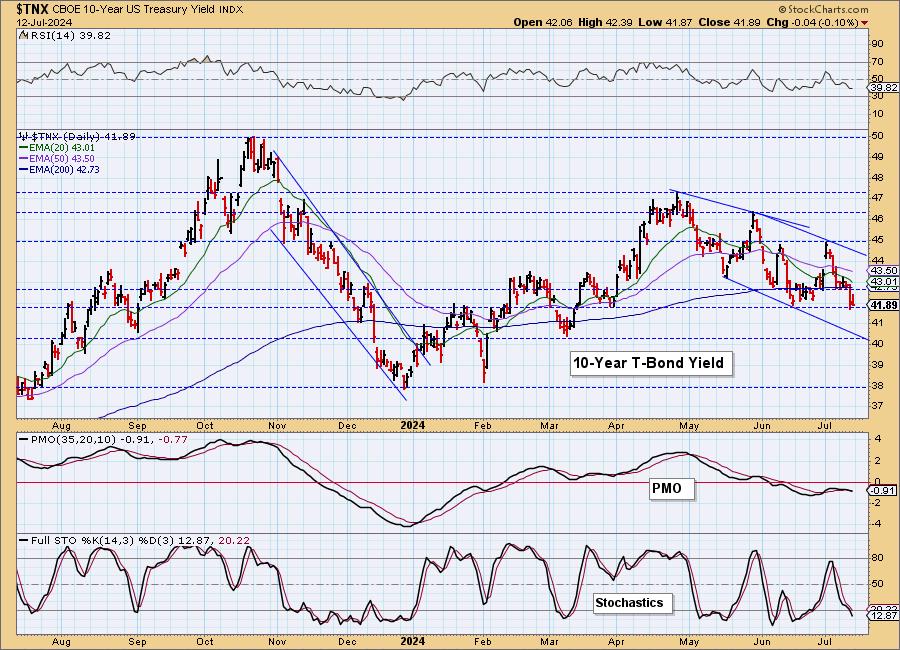Click the dark blue EMA(200) legend swatch
Image resolution: width=900 pixels, height=650 pixels.
click(x=24, y=169)
